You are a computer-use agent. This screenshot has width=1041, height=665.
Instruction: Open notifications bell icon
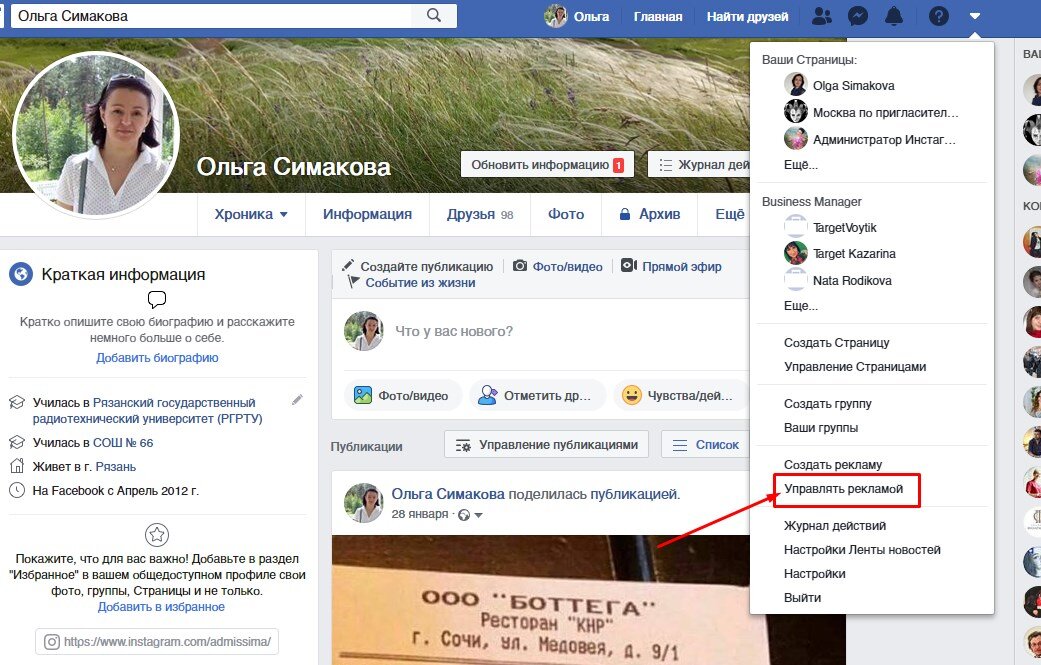894,16
